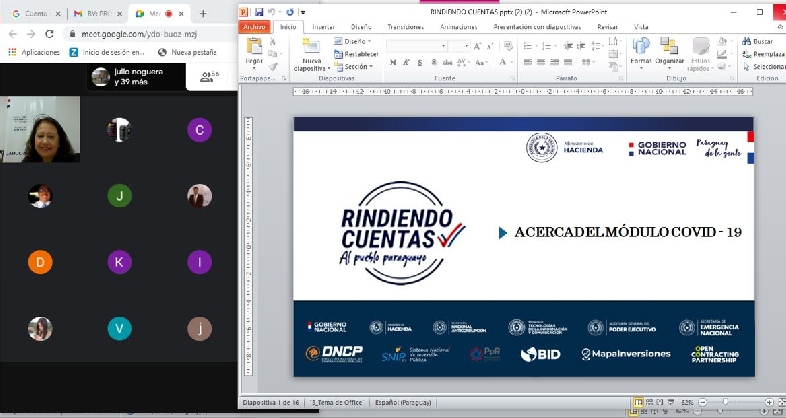The height and width of the screenshot is (418, 786).
Task: Open the Vista ribbon tab
Action: click(x=641, y=27)
